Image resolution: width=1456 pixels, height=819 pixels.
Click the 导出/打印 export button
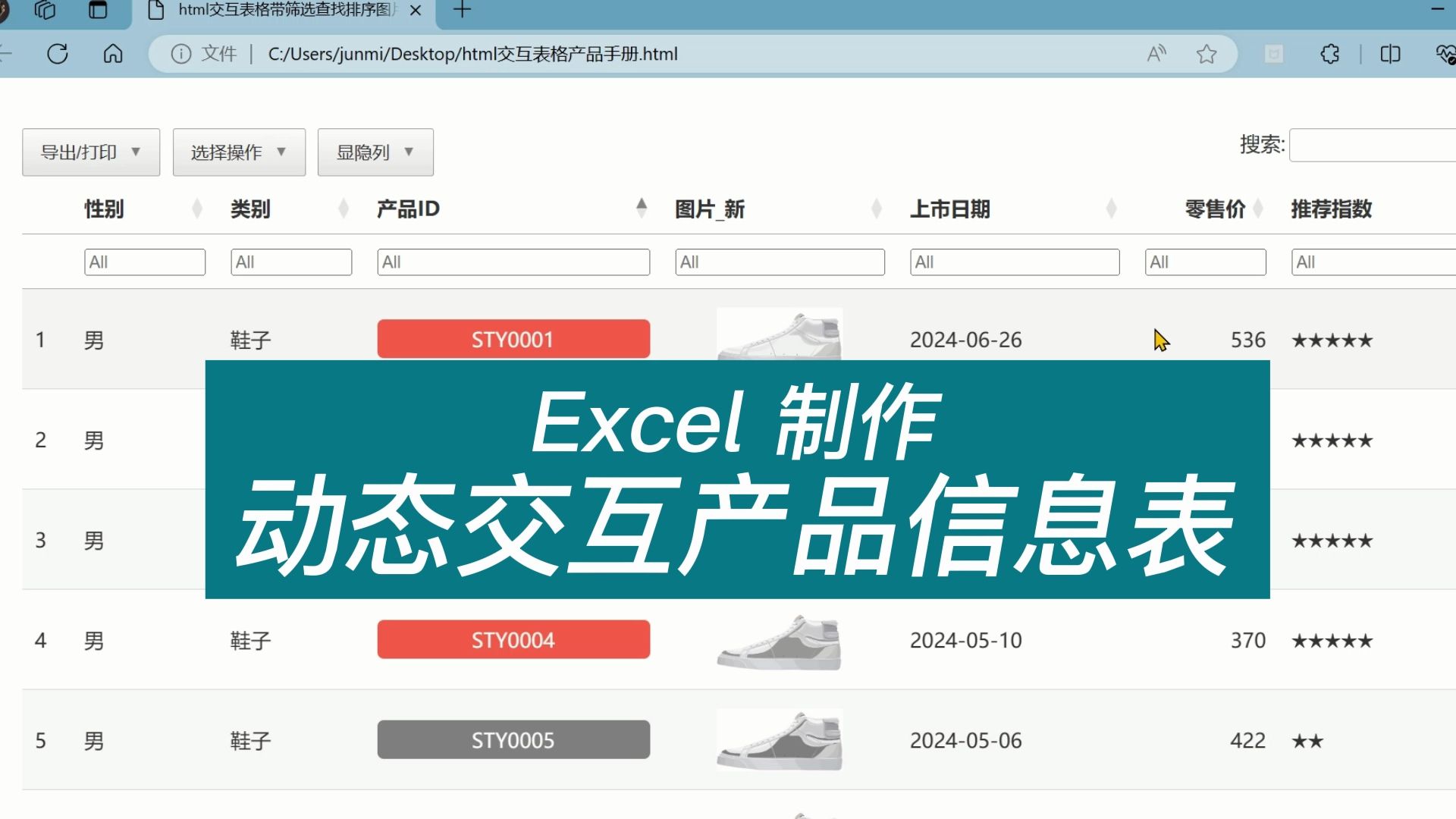point(90,151)
